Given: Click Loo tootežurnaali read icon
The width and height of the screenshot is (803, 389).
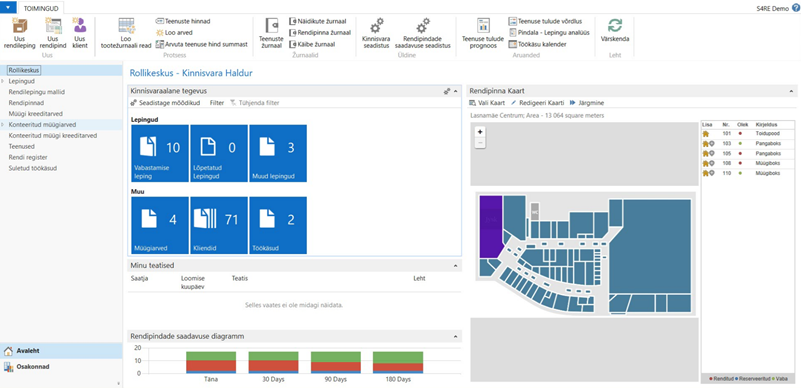Looking at the screenshot, I should 126,26.
